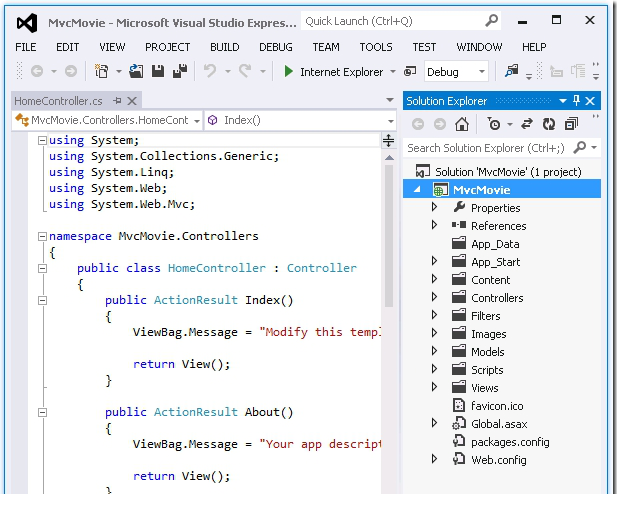
Task: Click the editor vertical scrollbar thumb
Action: pos(389,235)
